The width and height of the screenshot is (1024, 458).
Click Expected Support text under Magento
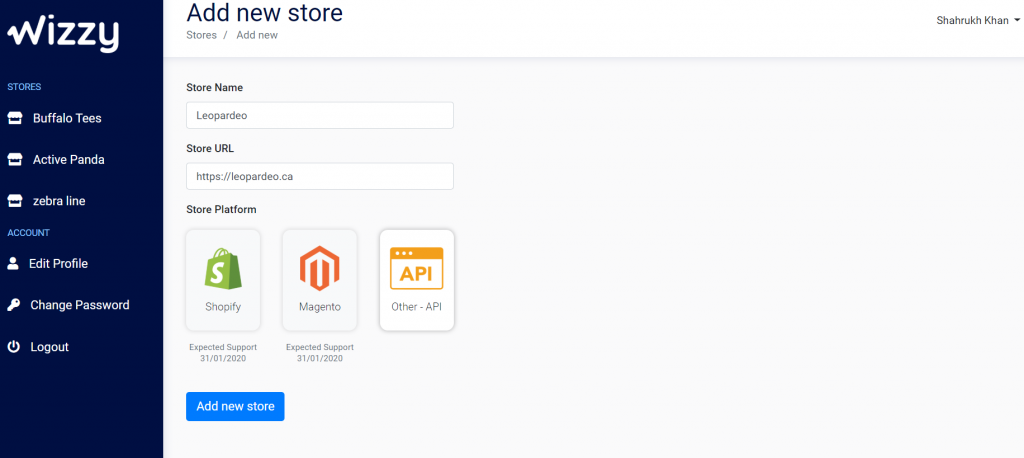(x=320, y=353)
